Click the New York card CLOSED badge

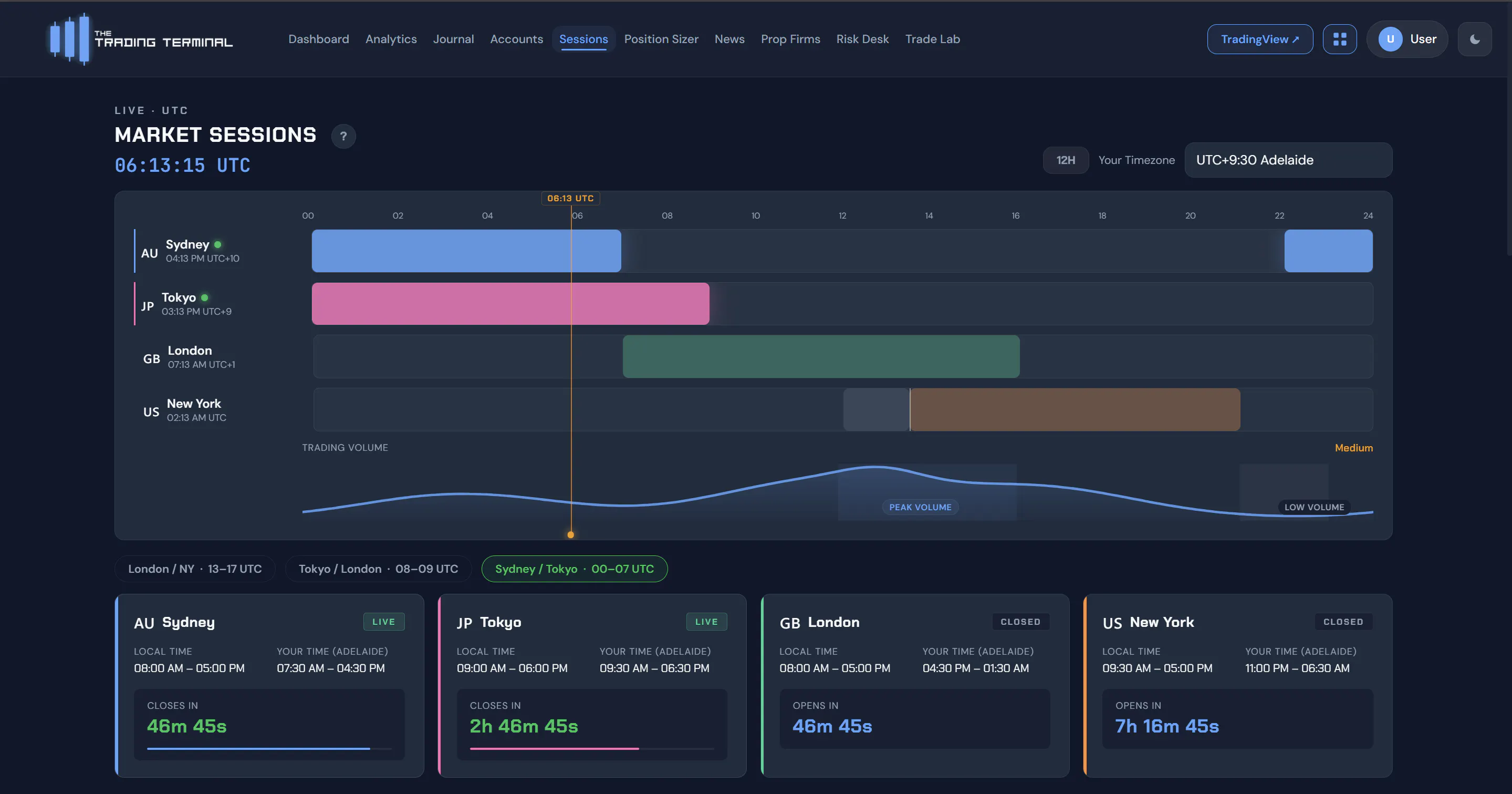(x=1343, y=621)
